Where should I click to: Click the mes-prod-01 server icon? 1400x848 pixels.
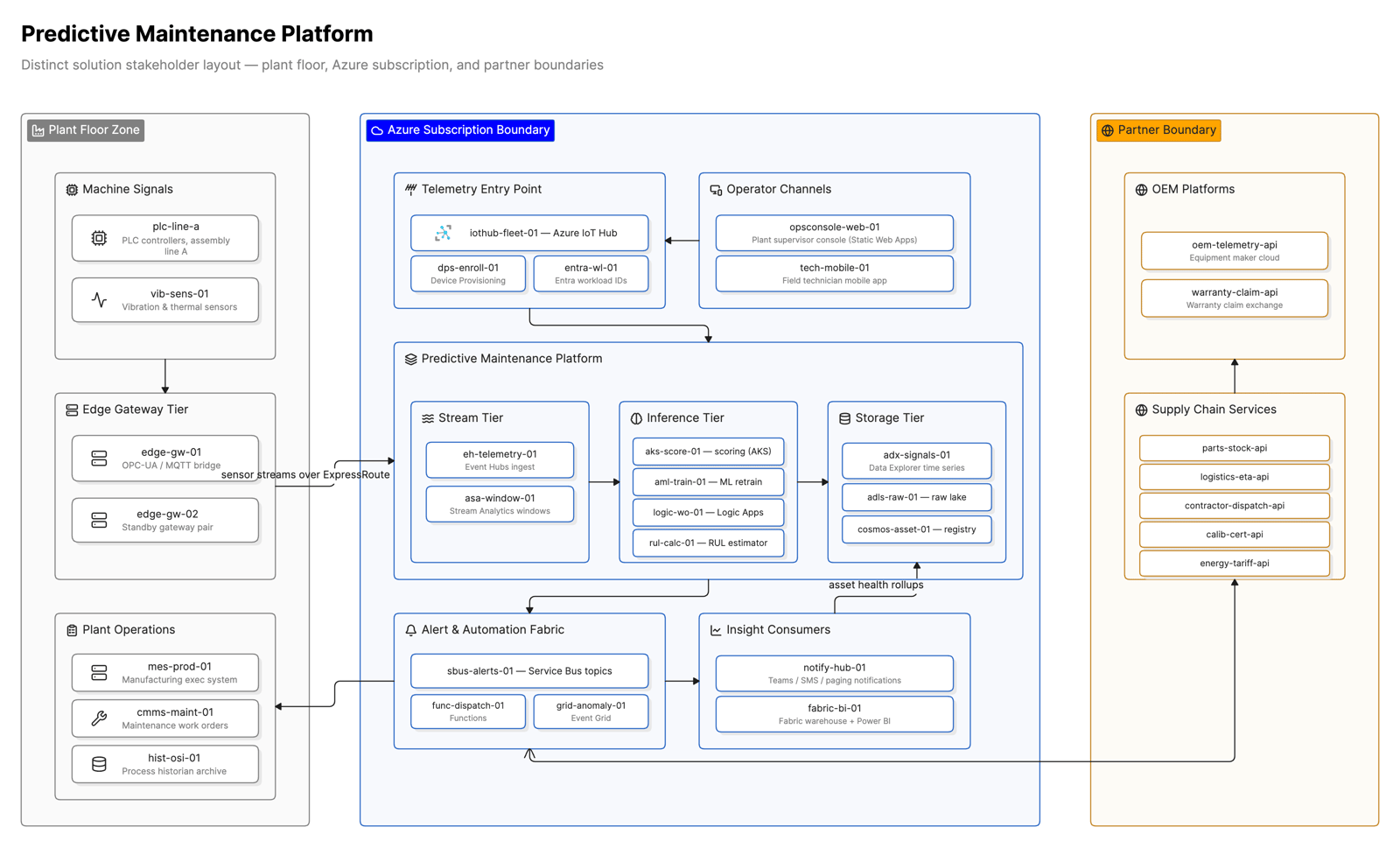pyautogui.click(x=99, y=673)
